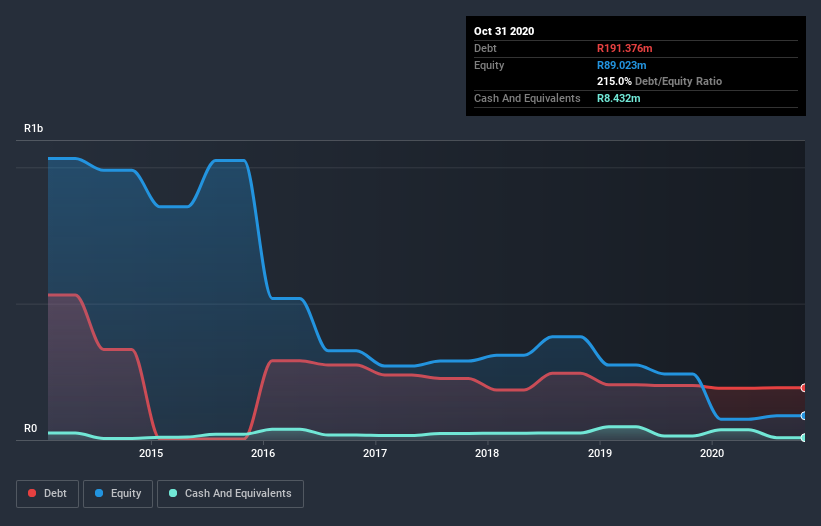This screenshot has height=526, width=821.
Task: Click the blue Equity legend dot
Action: tap(99, 493)
